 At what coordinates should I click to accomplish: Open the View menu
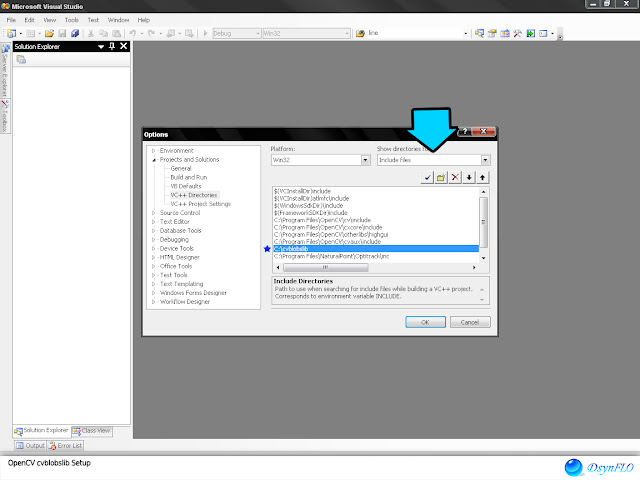49,20
